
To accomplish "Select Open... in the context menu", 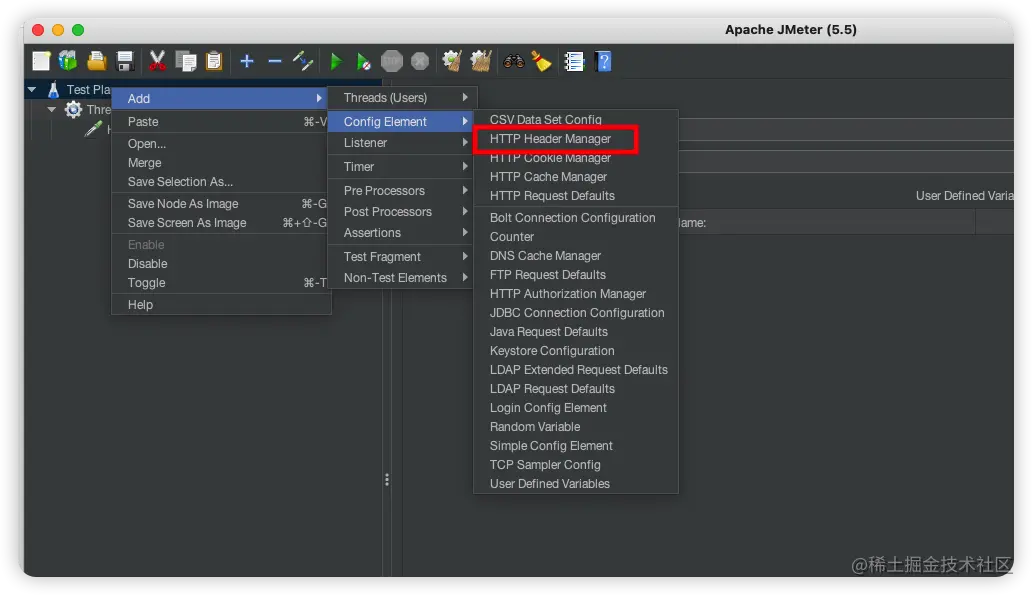I will (x=220, y=143).
